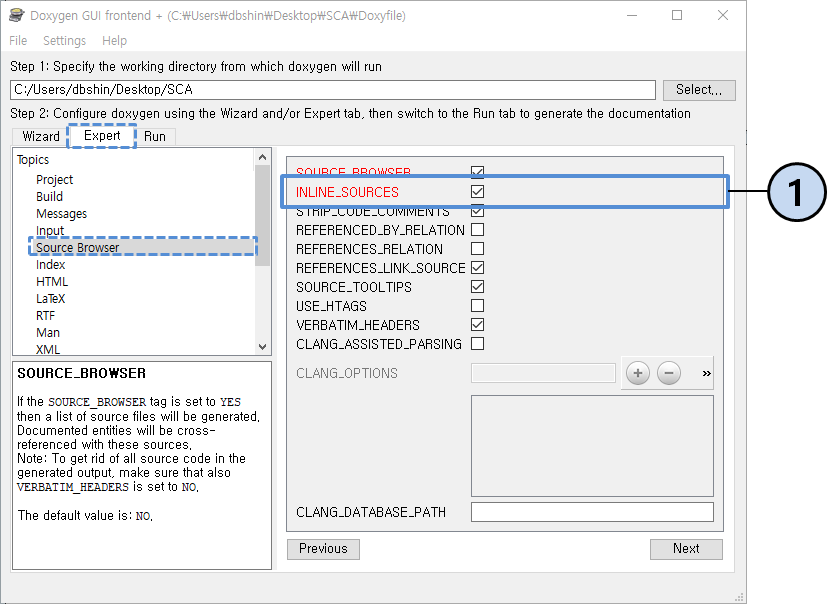Click the topics list scrollbar thumb
The width and height of the screenshot is (829, 604).
[262, 215]
